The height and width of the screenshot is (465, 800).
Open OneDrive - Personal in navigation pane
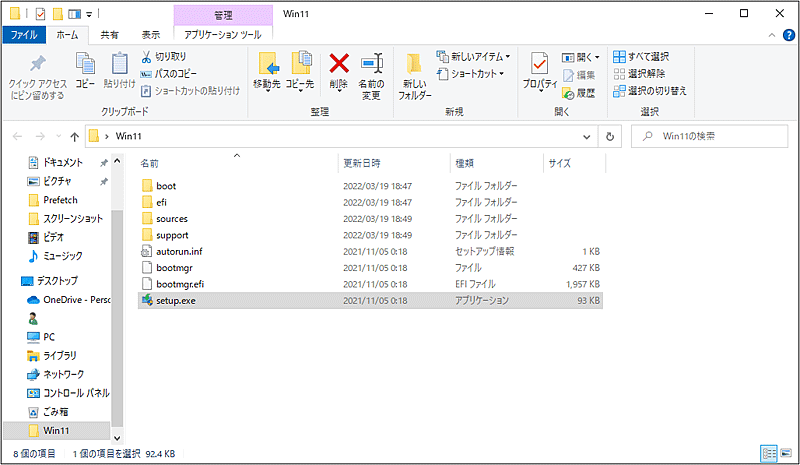(69, 300)
